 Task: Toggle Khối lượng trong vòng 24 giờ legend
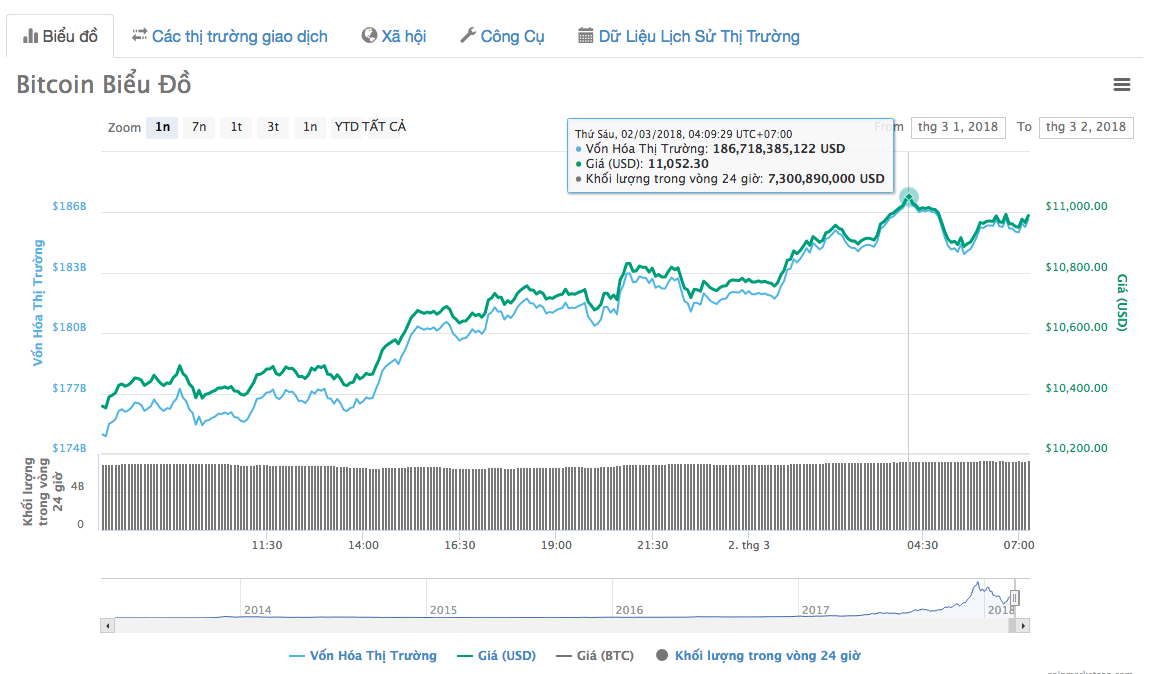click(759, 655)
